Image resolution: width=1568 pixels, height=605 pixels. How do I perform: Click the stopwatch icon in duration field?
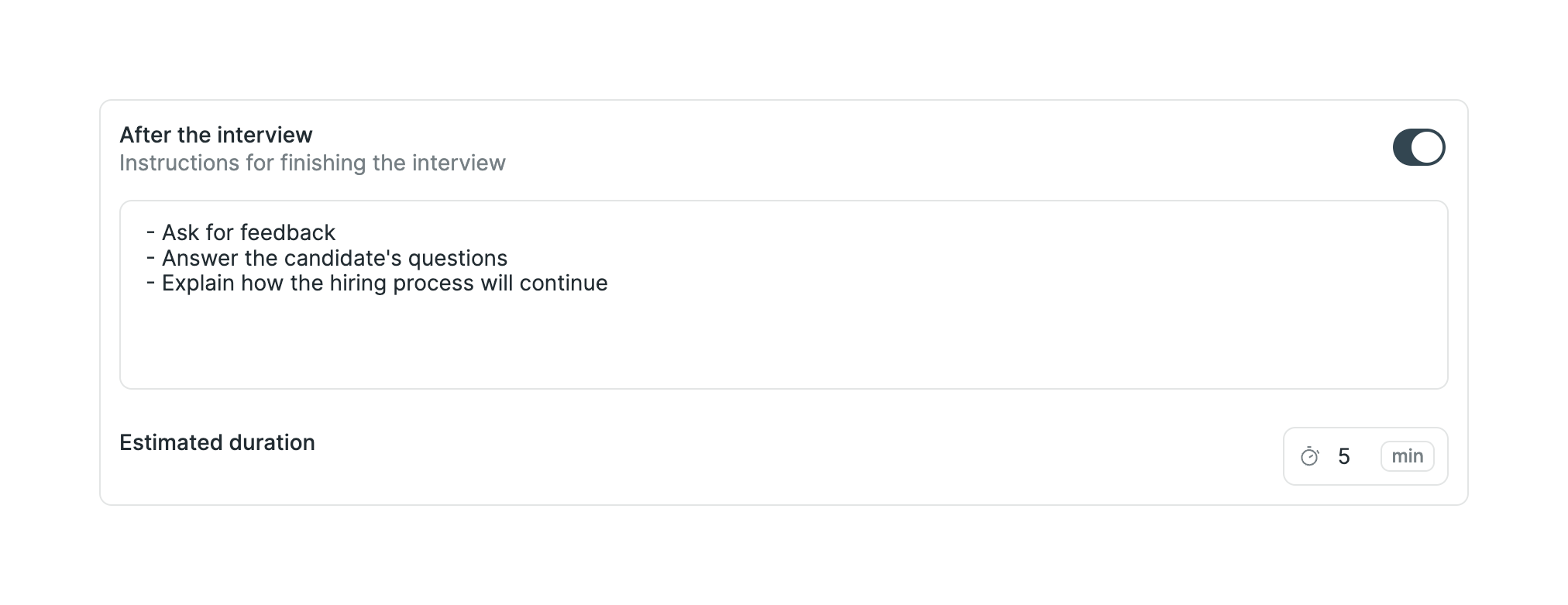(1309, 456)
